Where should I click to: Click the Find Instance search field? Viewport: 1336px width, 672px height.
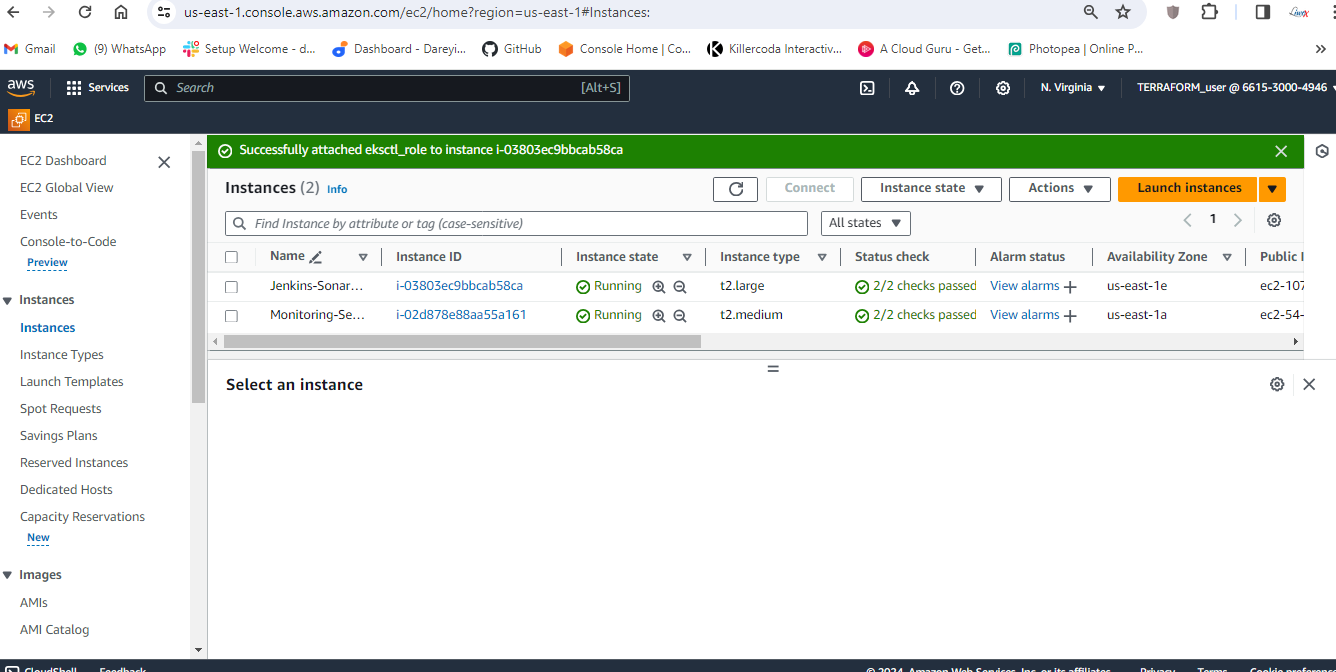516,224
